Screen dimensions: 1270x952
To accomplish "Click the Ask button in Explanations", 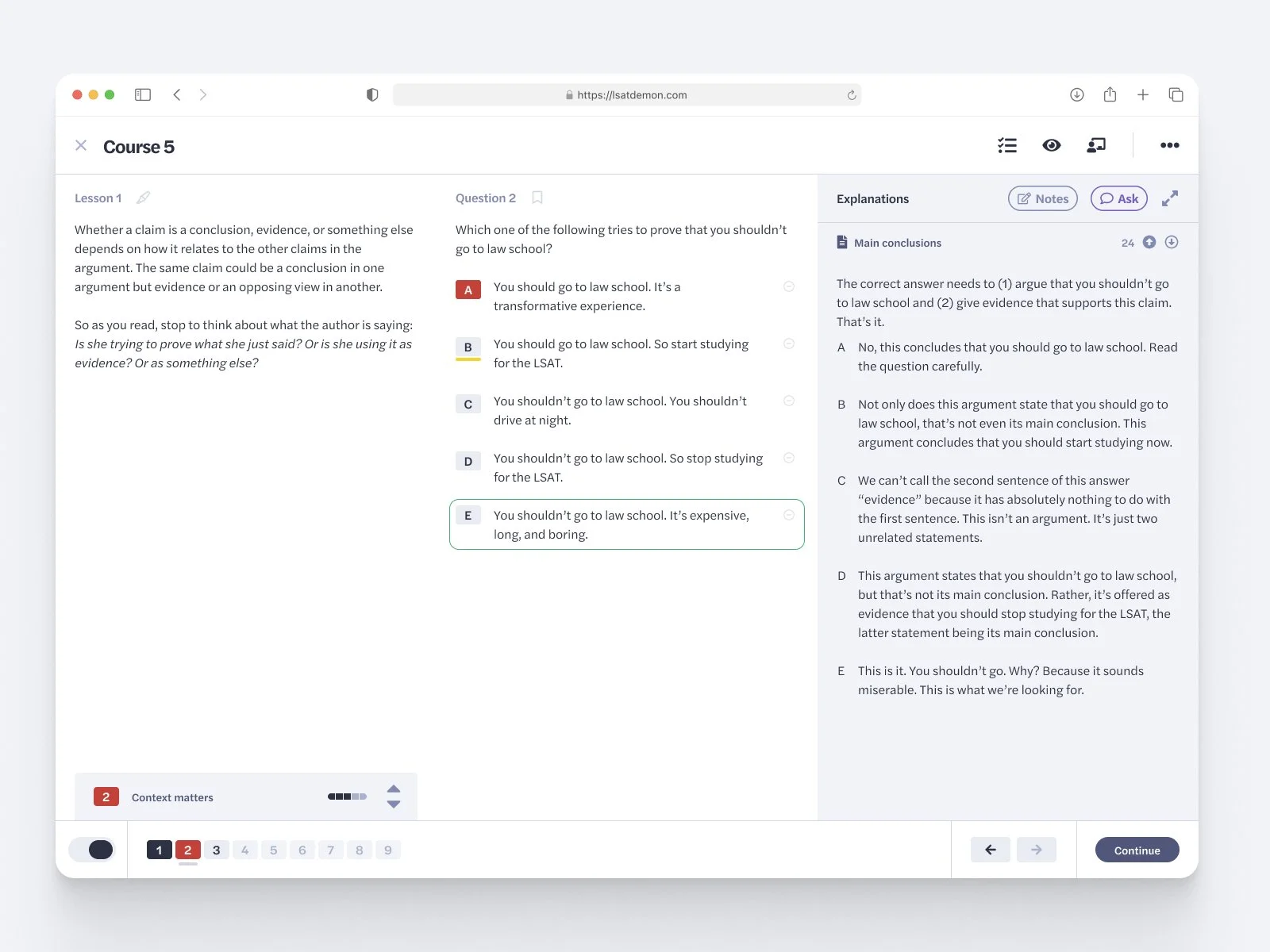I will [x=1119, y=198].
